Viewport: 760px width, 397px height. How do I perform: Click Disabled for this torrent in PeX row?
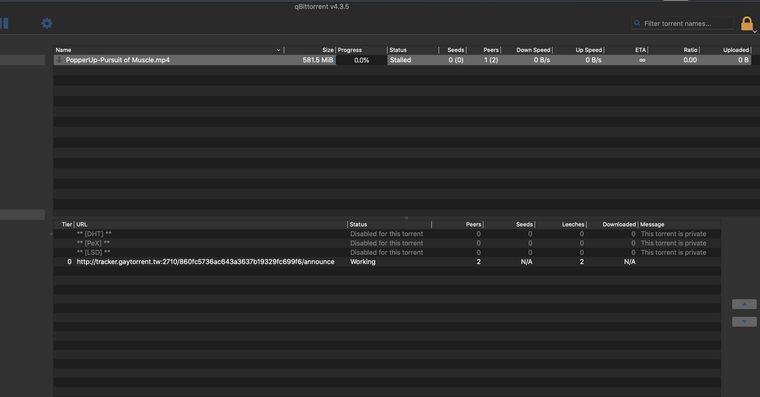coord(386,243)
